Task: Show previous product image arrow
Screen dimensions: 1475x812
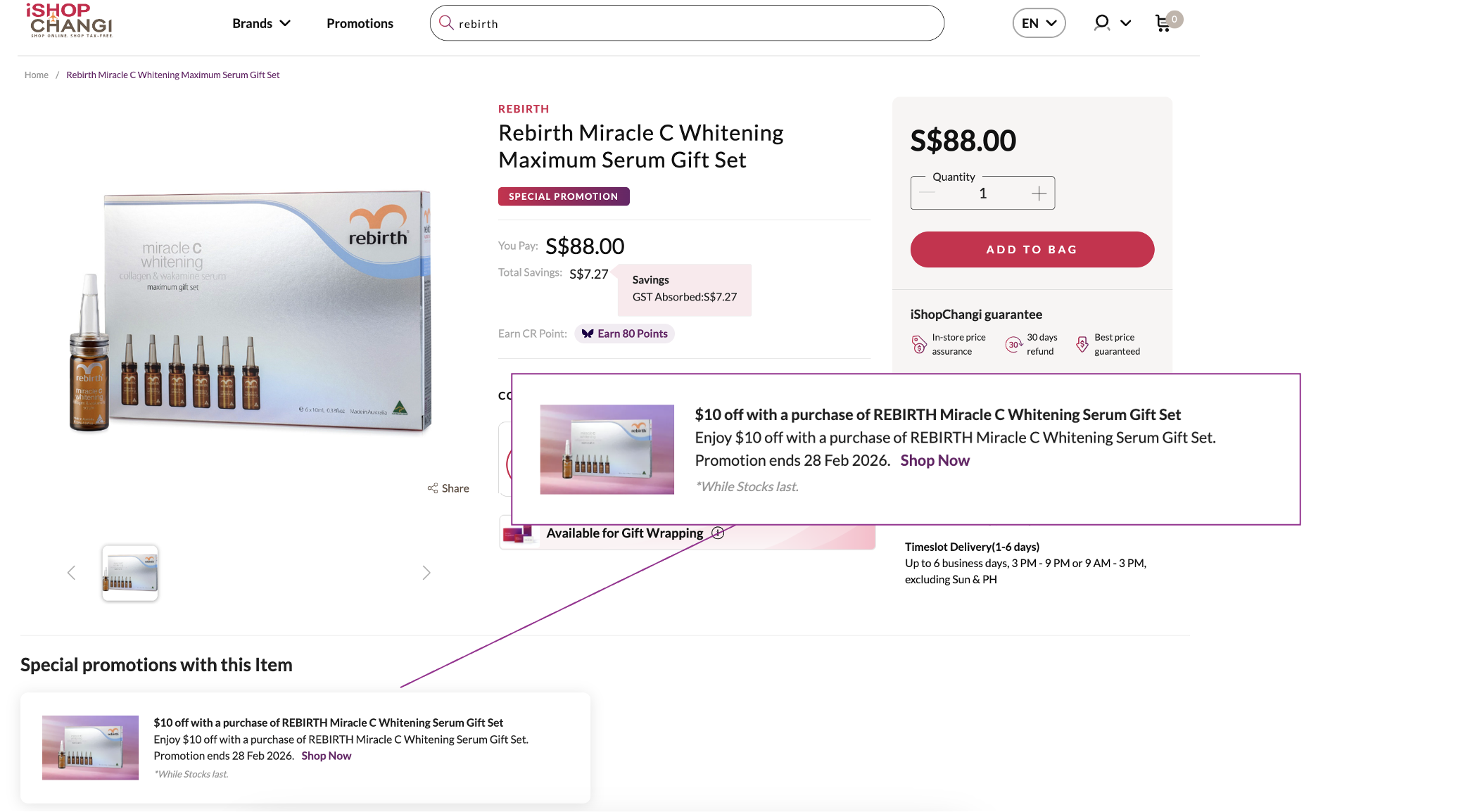Action: point(71,573)
